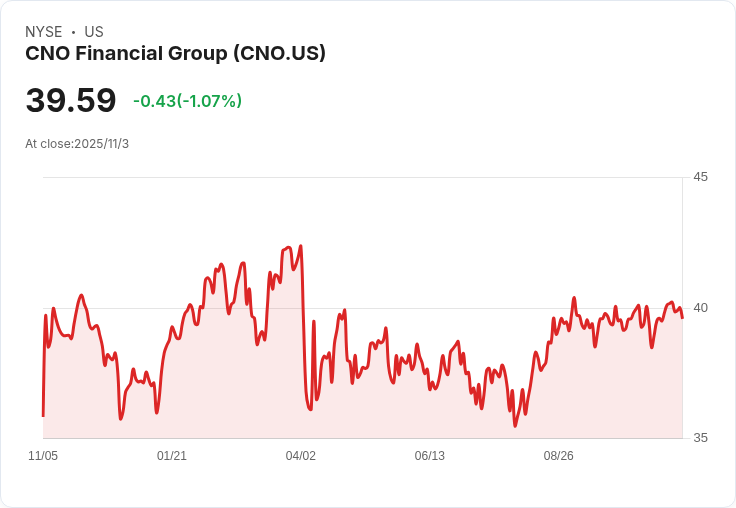Image resolution: width=736 pixels, height=508 pixels.
Task: Click the -0.43(-1.07%) price change text
Action: click(x=187, y=101)
